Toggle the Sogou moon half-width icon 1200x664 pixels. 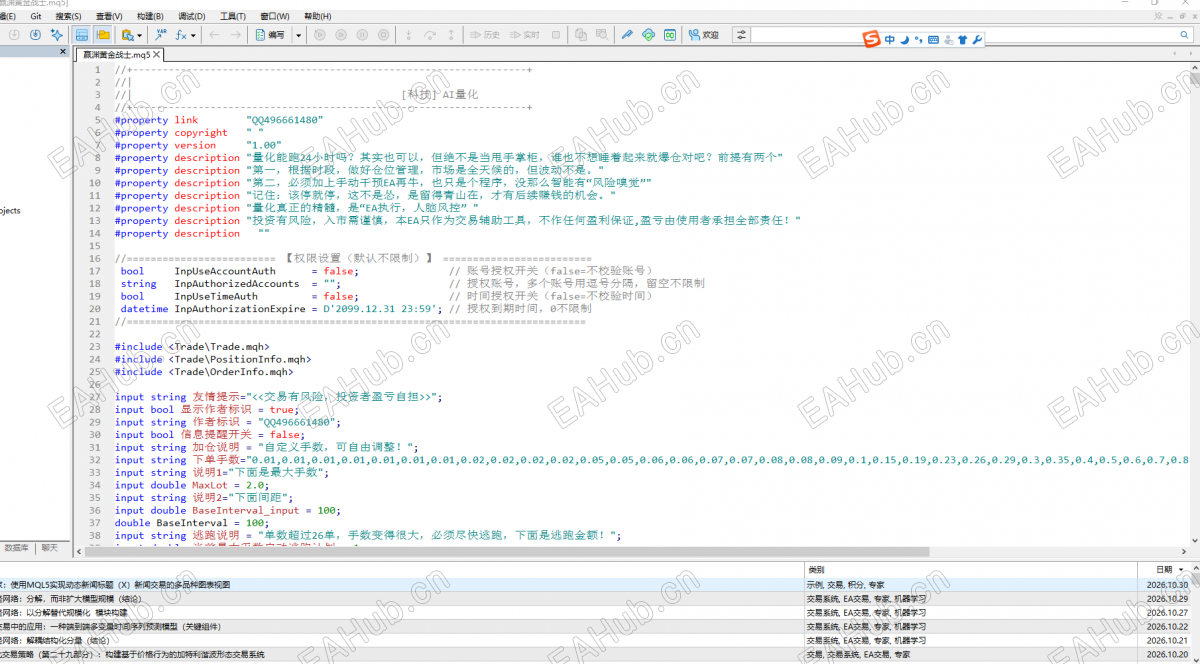coord(904,40)
